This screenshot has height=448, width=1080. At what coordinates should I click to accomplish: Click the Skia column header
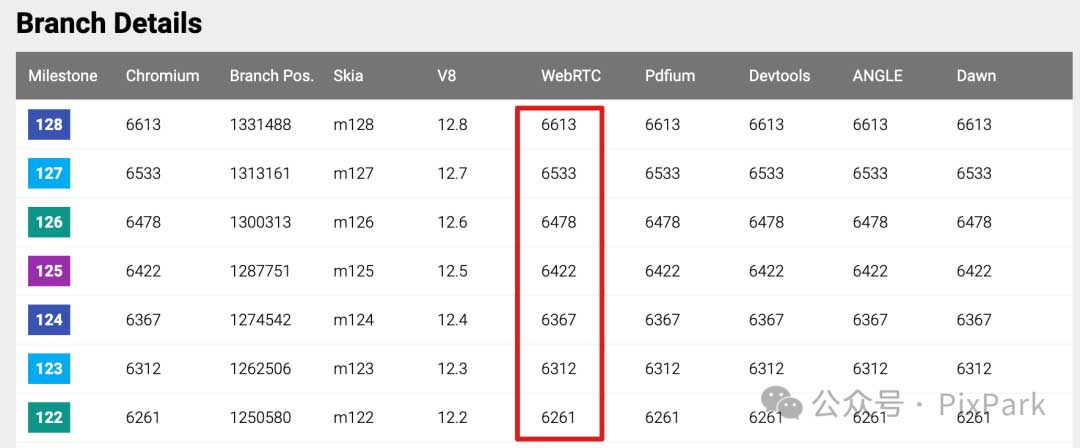[348, 76]
